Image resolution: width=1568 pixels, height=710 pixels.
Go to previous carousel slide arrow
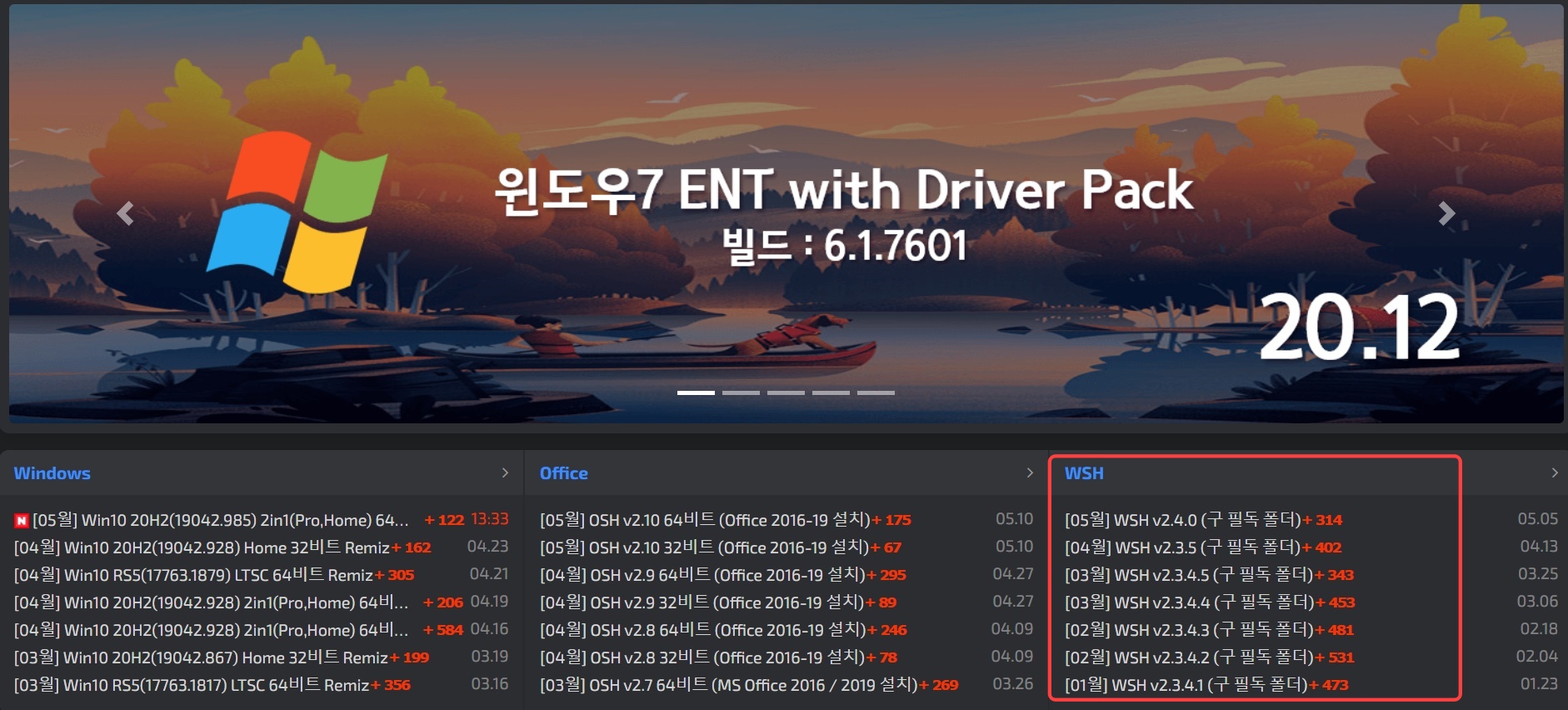125,214
